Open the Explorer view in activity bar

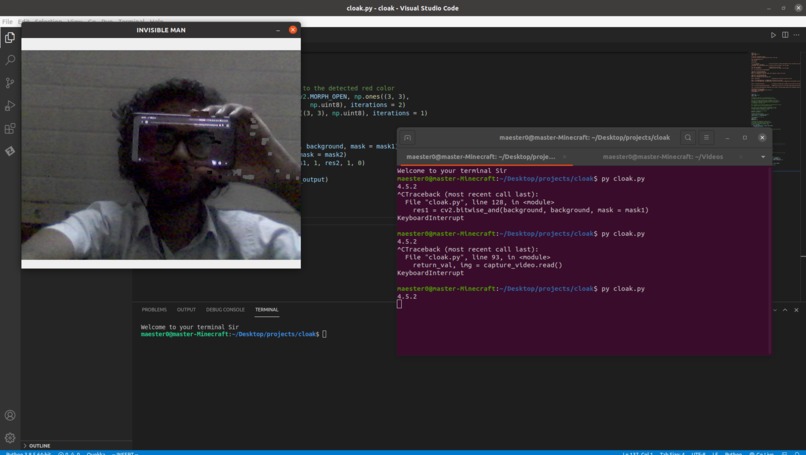(10, 38)
